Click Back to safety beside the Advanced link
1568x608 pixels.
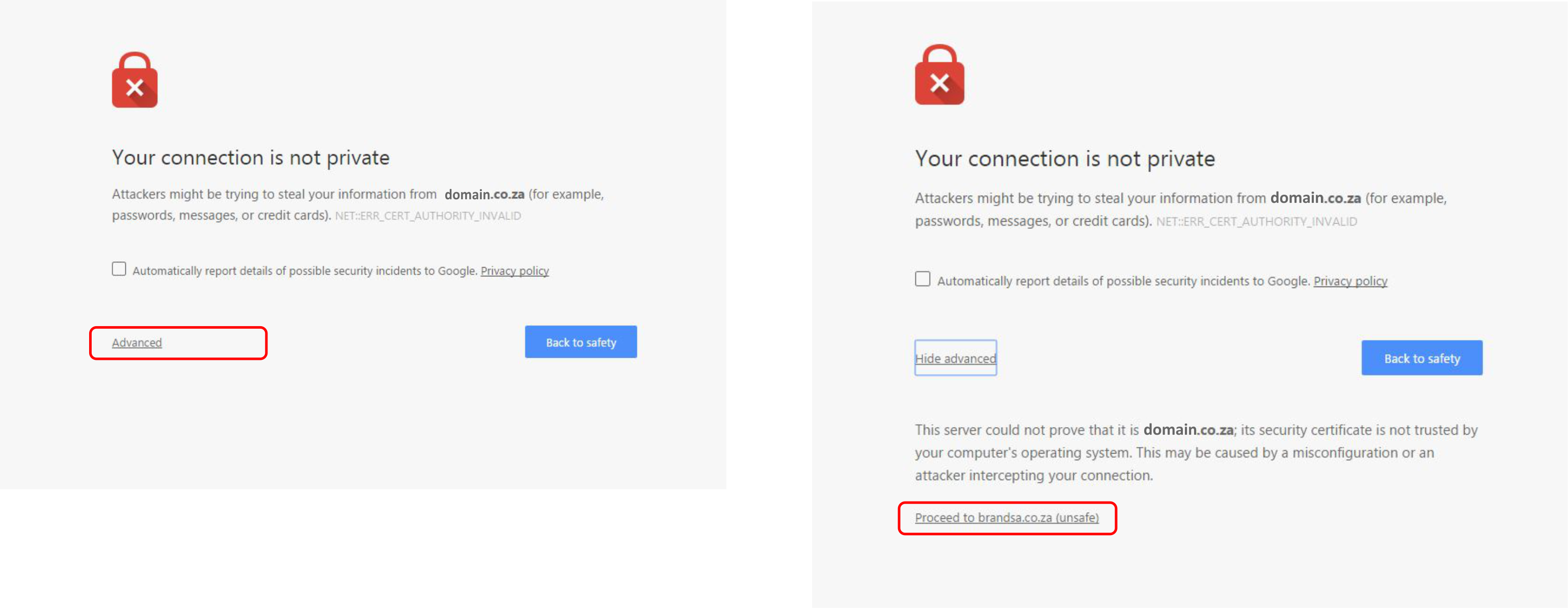[581, 342]
